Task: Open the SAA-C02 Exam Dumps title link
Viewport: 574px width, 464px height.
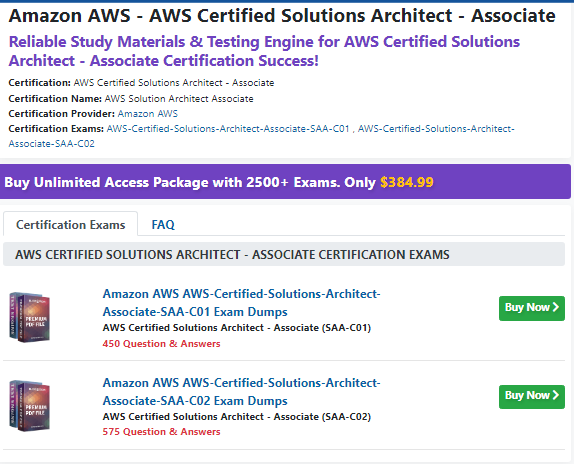Action: click(241, 392)
